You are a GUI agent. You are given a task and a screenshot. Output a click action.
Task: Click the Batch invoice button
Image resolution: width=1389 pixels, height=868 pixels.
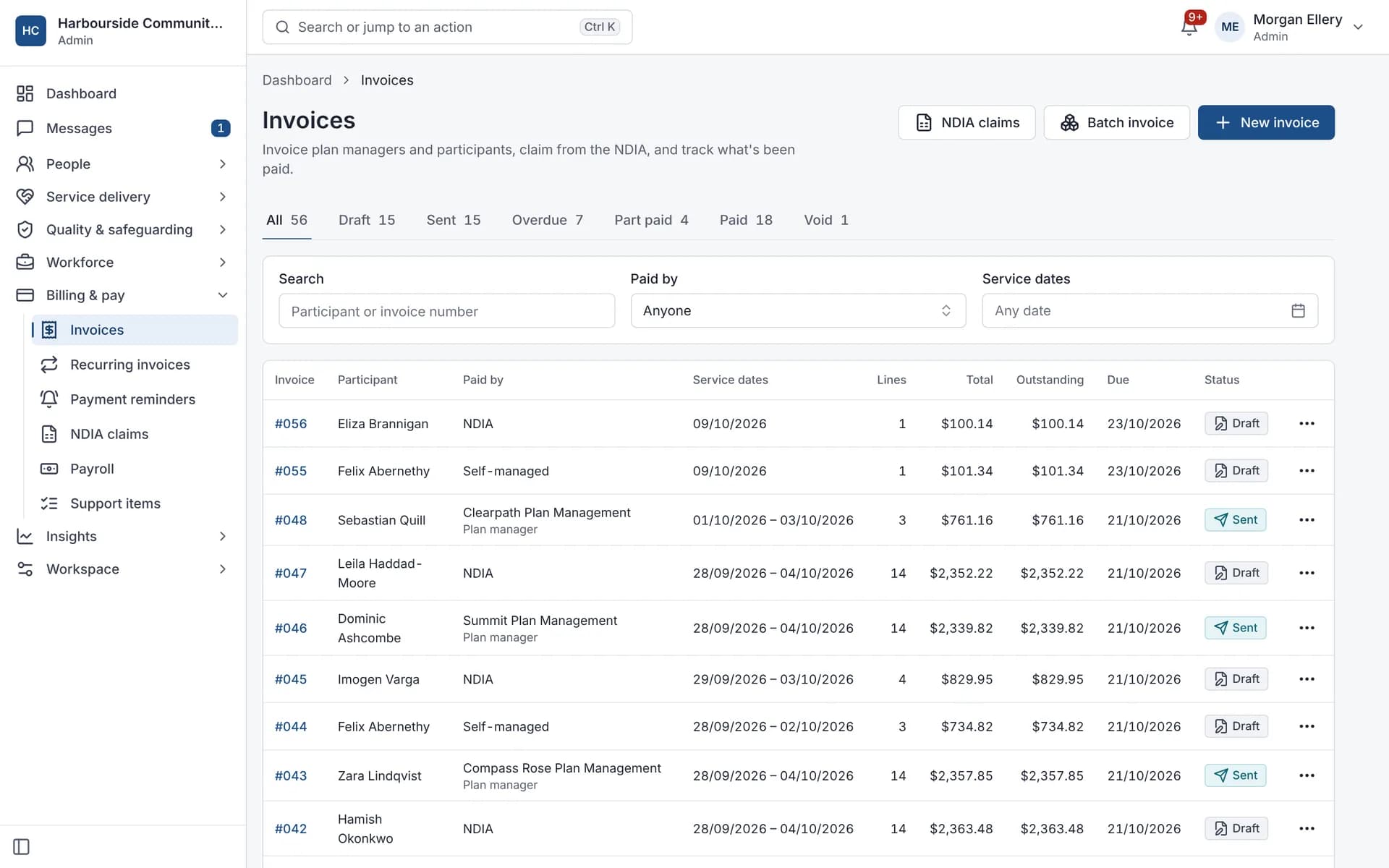coord(1116,122)
